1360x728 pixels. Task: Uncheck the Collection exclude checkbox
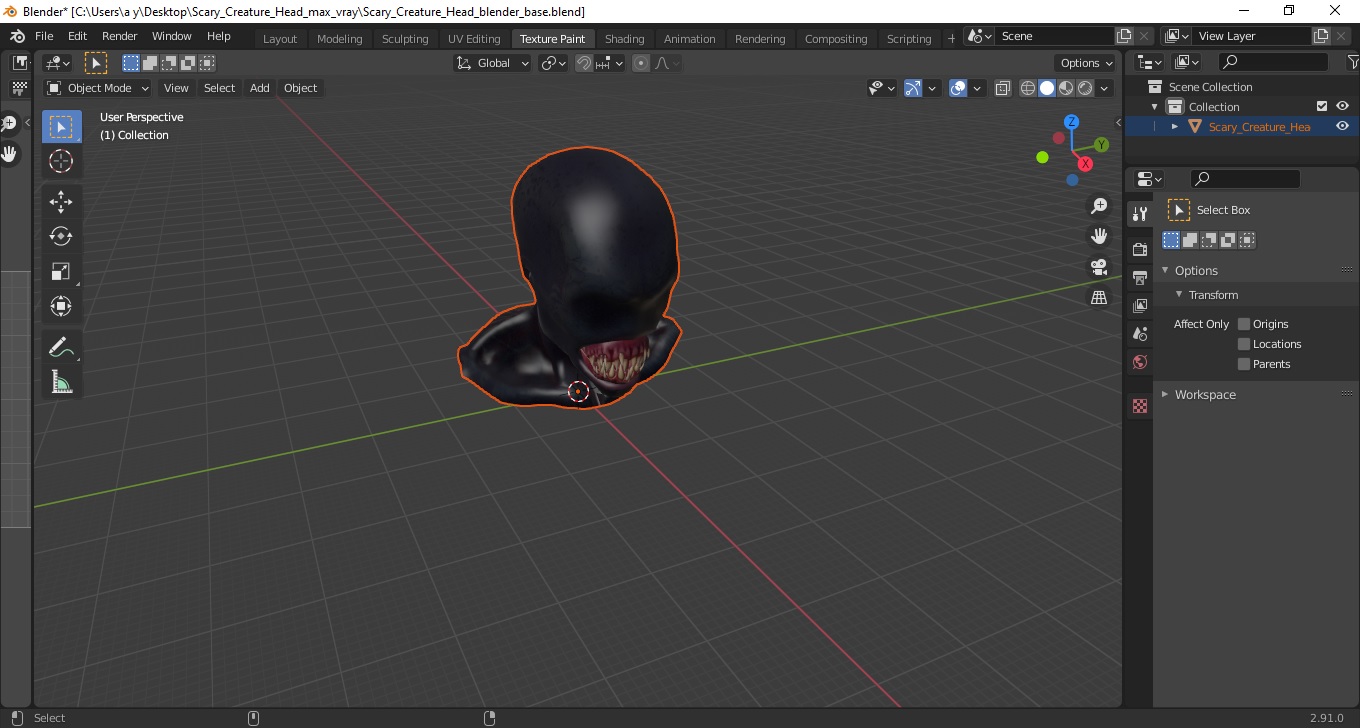tap(1322, 106)
